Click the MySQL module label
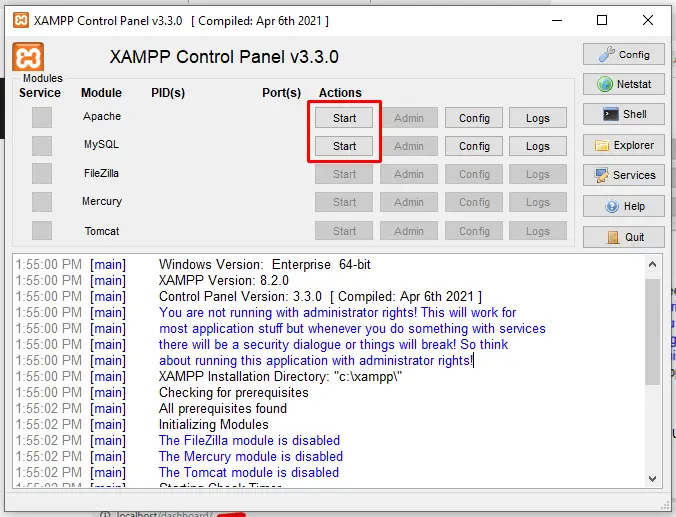The height and width of the screenshot is (517, 676). [101, 144]
